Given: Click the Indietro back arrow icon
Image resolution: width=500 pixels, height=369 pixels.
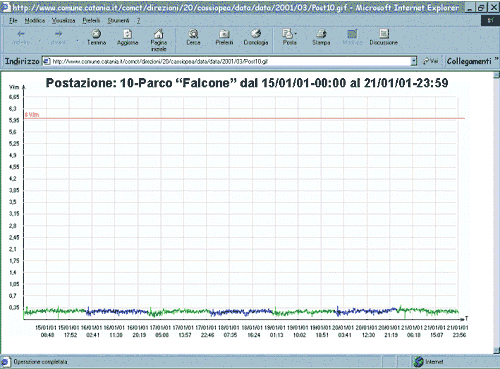Looking at the screenshot, I should pos(21,34).
